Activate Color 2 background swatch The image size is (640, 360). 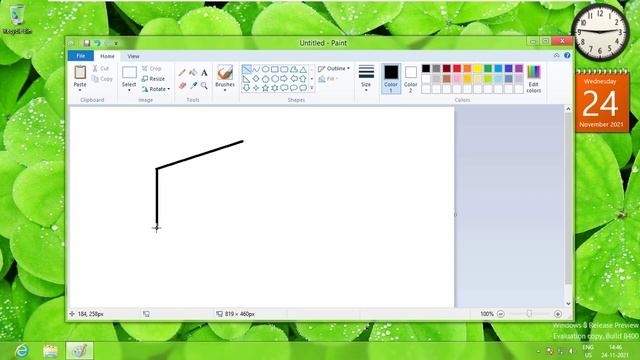(x=411, y=78)
